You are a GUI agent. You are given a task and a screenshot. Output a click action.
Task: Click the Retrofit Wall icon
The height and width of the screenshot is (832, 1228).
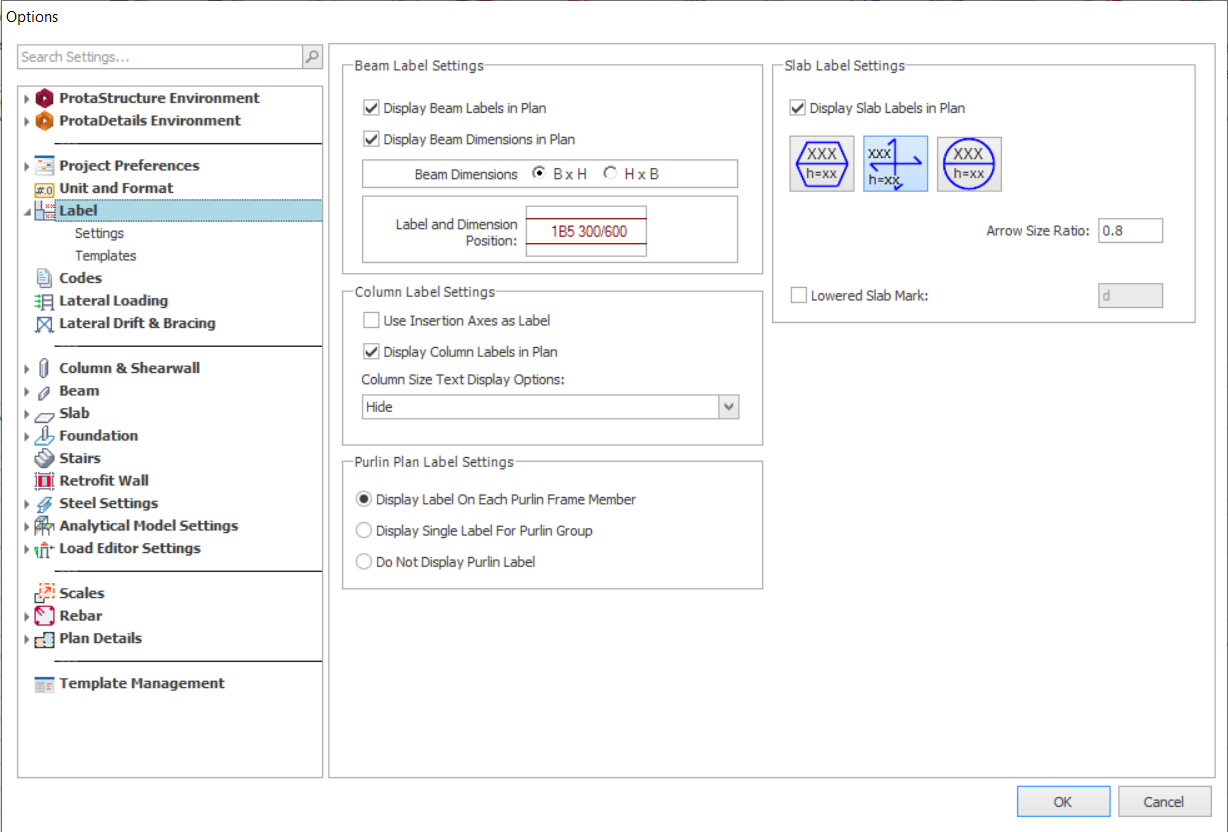point(44,481)
